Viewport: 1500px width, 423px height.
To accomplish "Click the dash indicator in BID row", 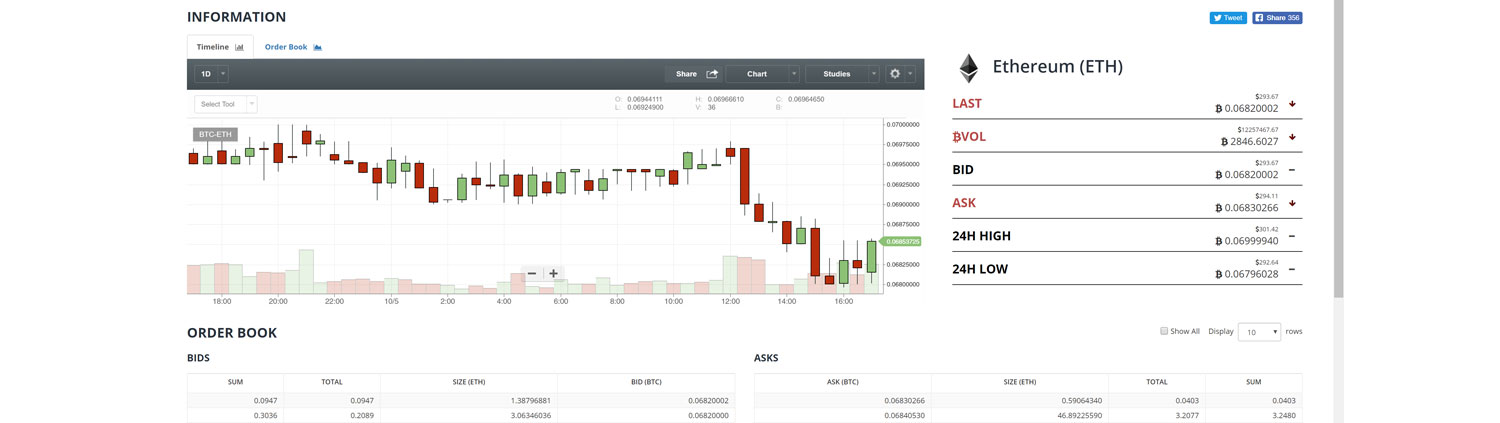I will pyautogui.click(x=1292, y=170).
